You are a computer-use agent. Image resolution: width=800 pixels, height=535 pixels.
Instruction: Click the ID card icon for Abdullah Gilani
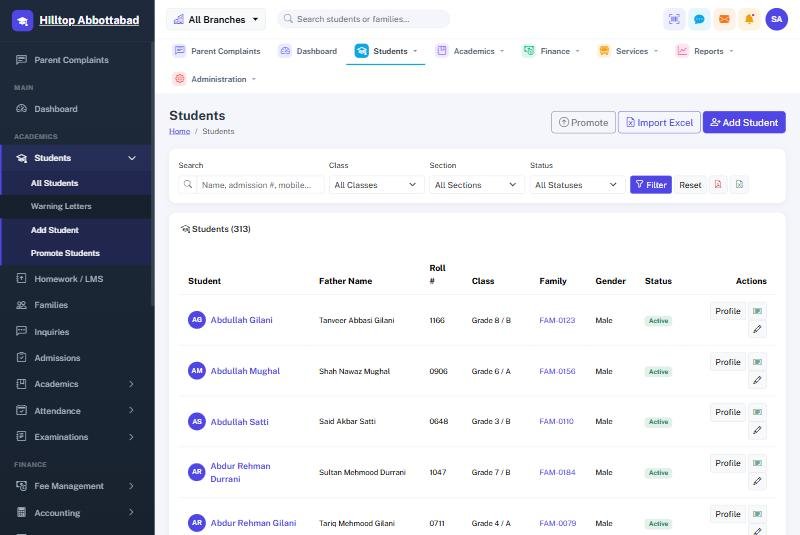(x=757, y=311)
